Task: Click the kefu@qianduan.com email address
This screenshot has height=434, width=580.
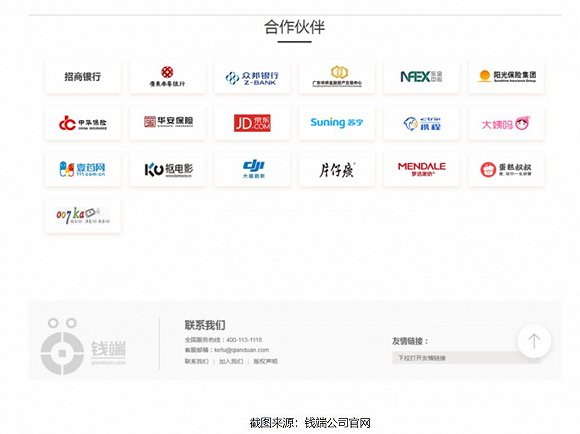Action: 242,350
